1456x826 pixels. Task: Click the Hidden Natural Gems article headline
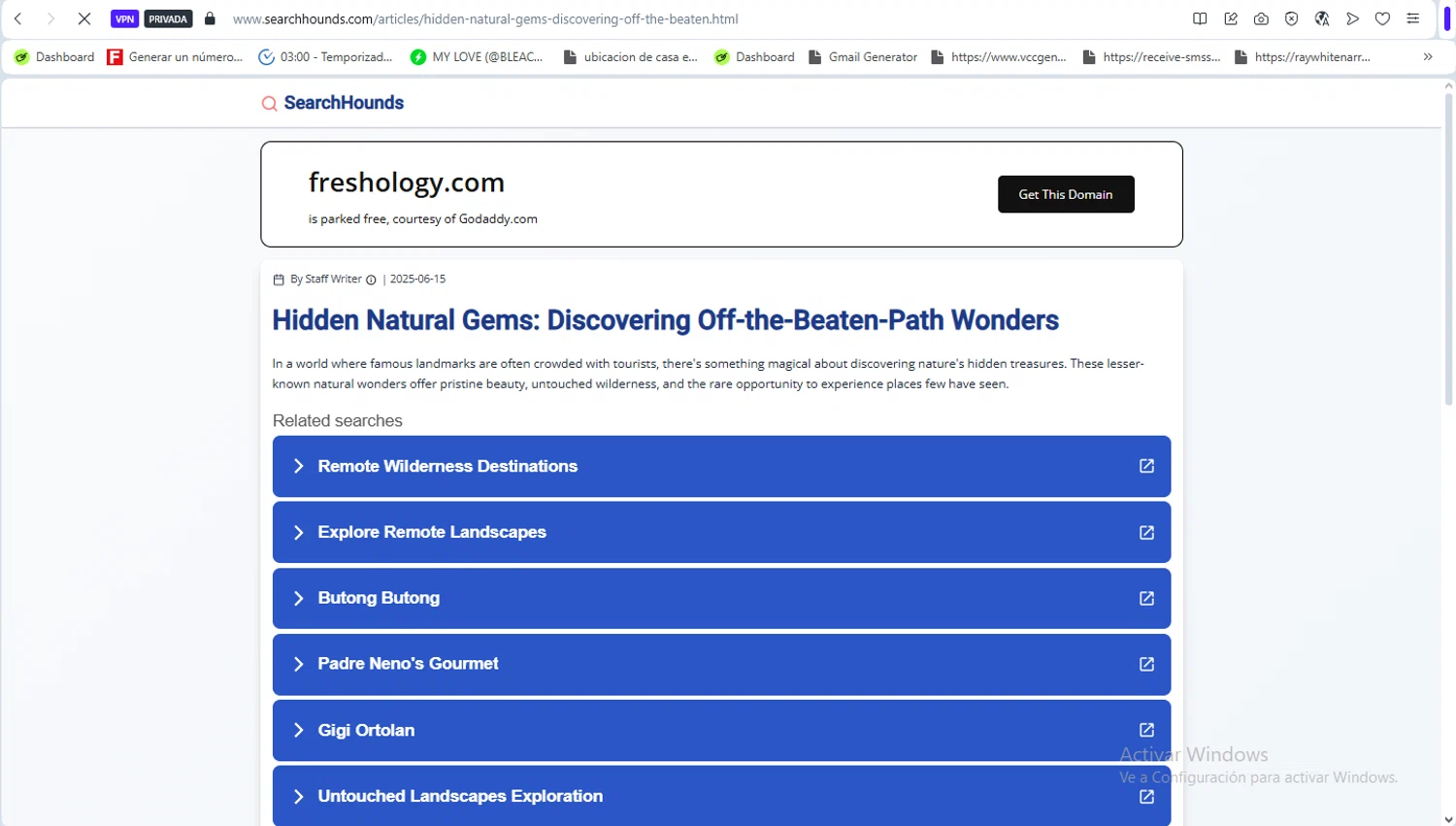665,320
